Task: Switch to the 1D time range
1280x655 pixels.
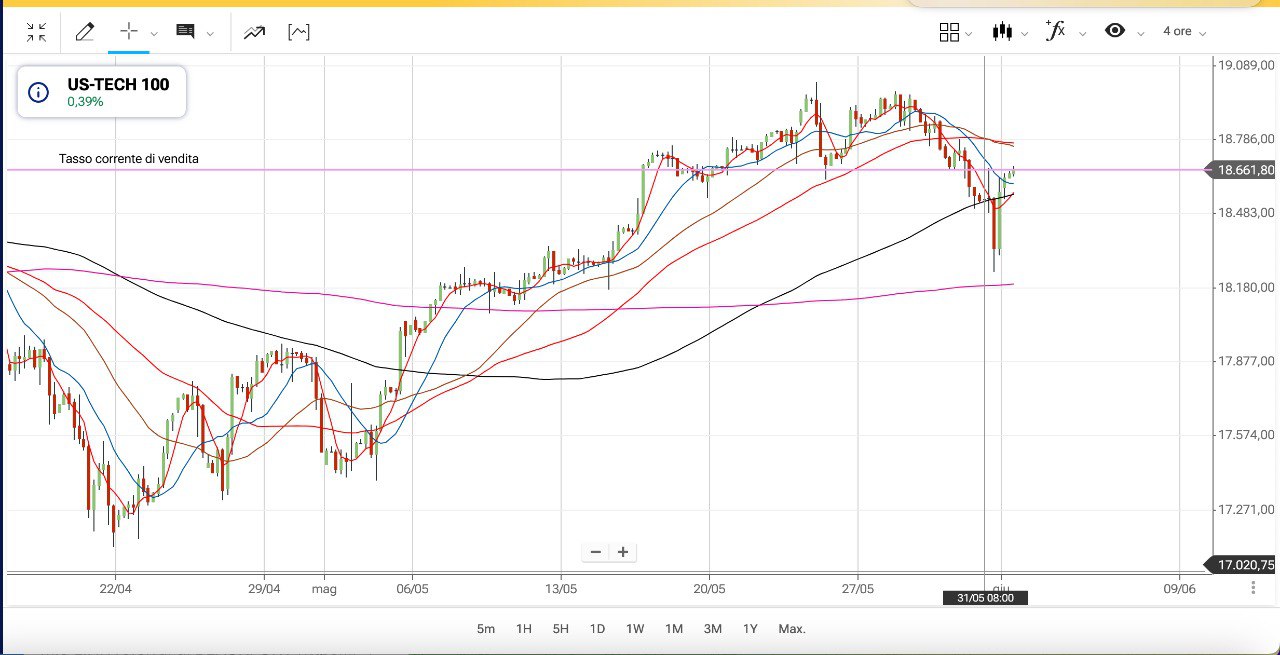Action: pos(597,629)
